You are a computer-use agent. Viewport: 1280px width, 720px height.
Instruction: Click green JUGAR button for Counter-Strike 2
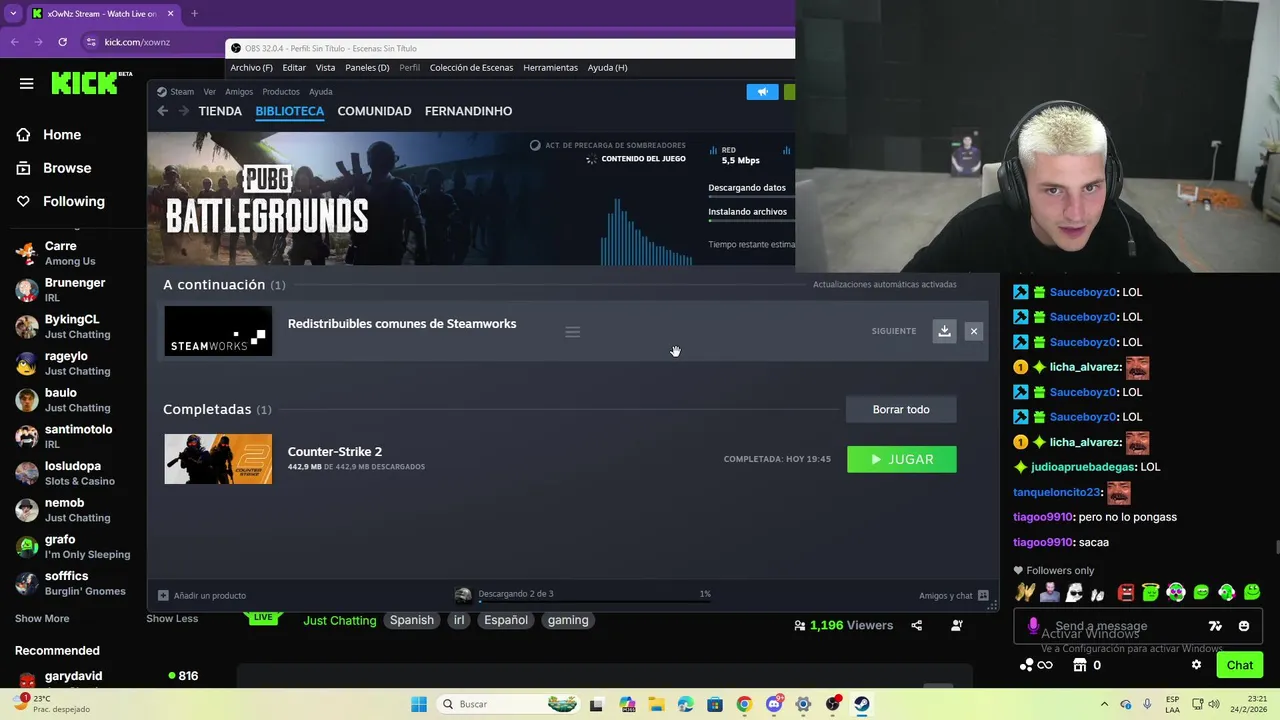(902, 459)
